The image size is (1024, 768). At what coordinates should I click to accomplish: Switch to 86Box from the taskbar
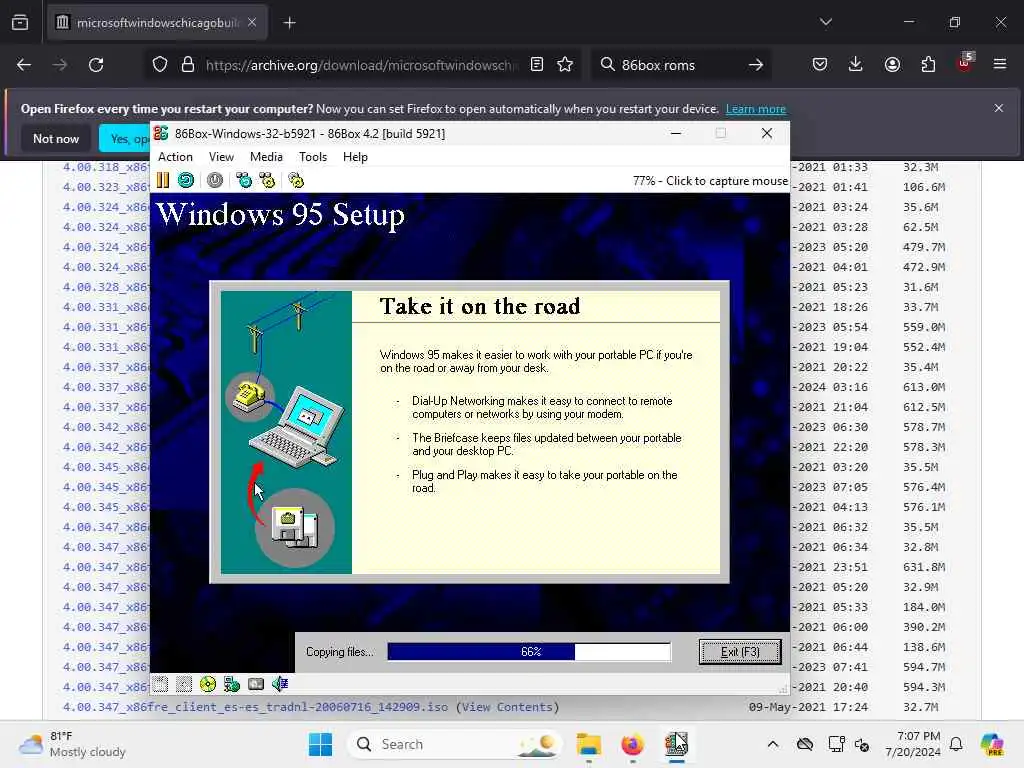pos(677,744)
